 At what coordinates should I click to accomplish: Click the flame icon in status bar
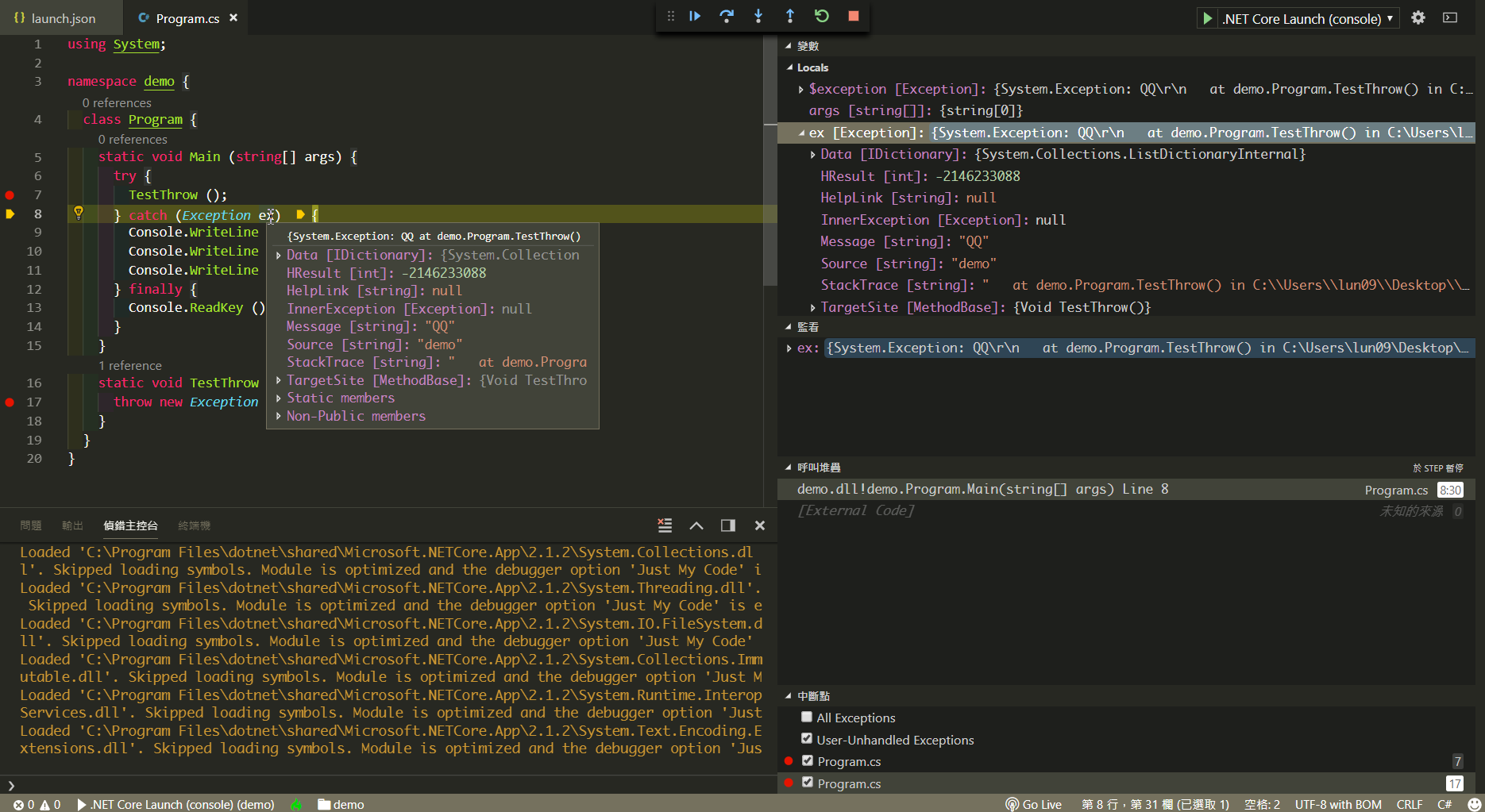pyautogui.click(x=296, y=804)
